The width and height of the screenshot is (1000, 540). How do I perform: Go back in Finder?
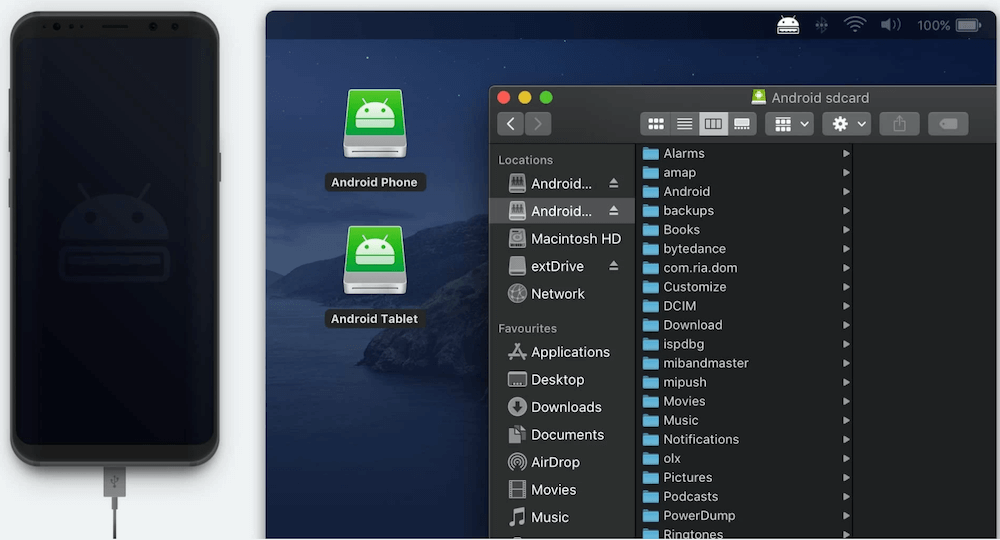pyautogui.click(x=510, y=124)
